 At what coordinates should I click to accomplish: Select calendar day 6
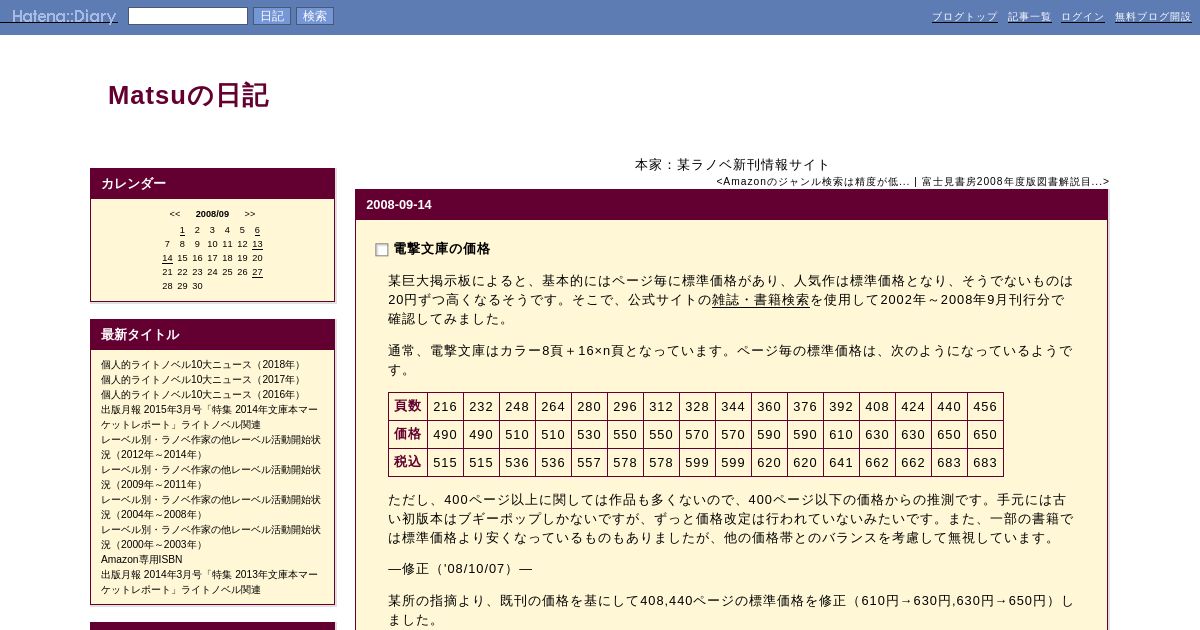click(x=257, y=230)
